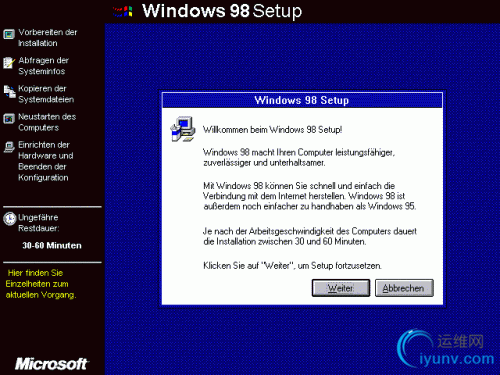This screenshot has height=375, width=500.
Task: Select the 'Abfragen der Systeminfos' step text
Action: click(x=43, y=66)
